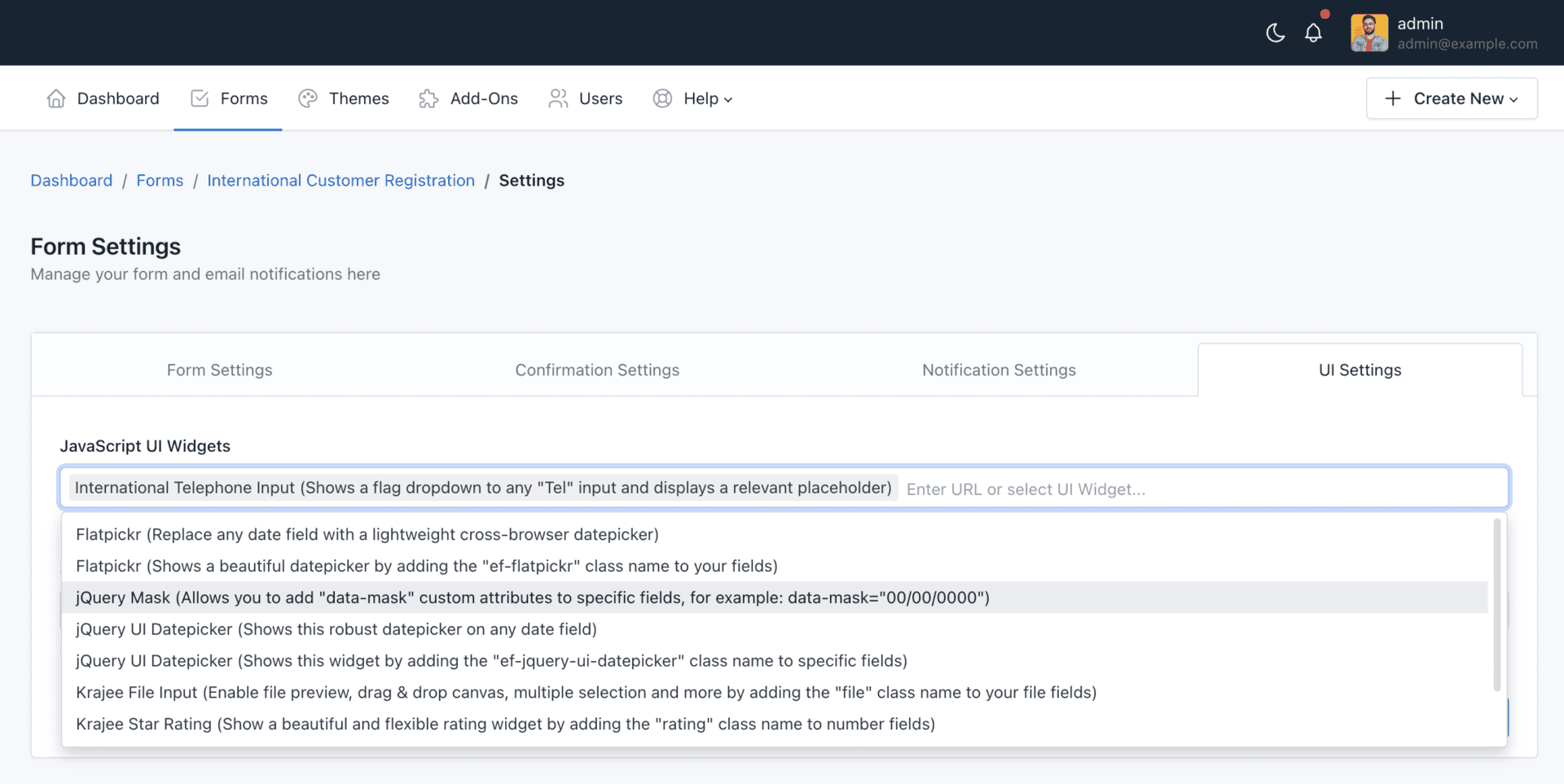Screen dimensions: 1564x784
Task: Click the Themes palette icon
Action: pyautogui.click(x=308, y=99)
